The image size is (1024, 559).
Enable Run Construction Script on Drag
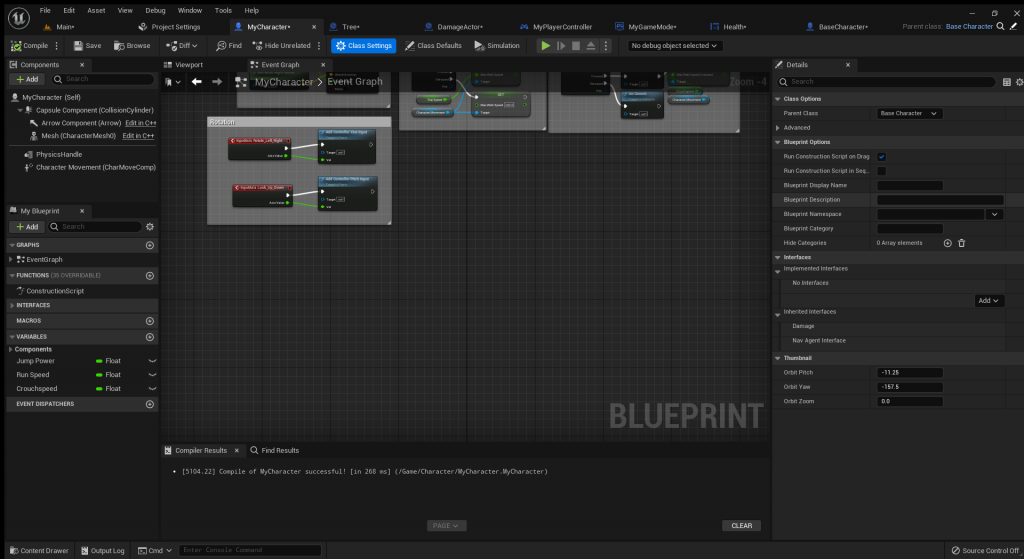tap(882, 157)
